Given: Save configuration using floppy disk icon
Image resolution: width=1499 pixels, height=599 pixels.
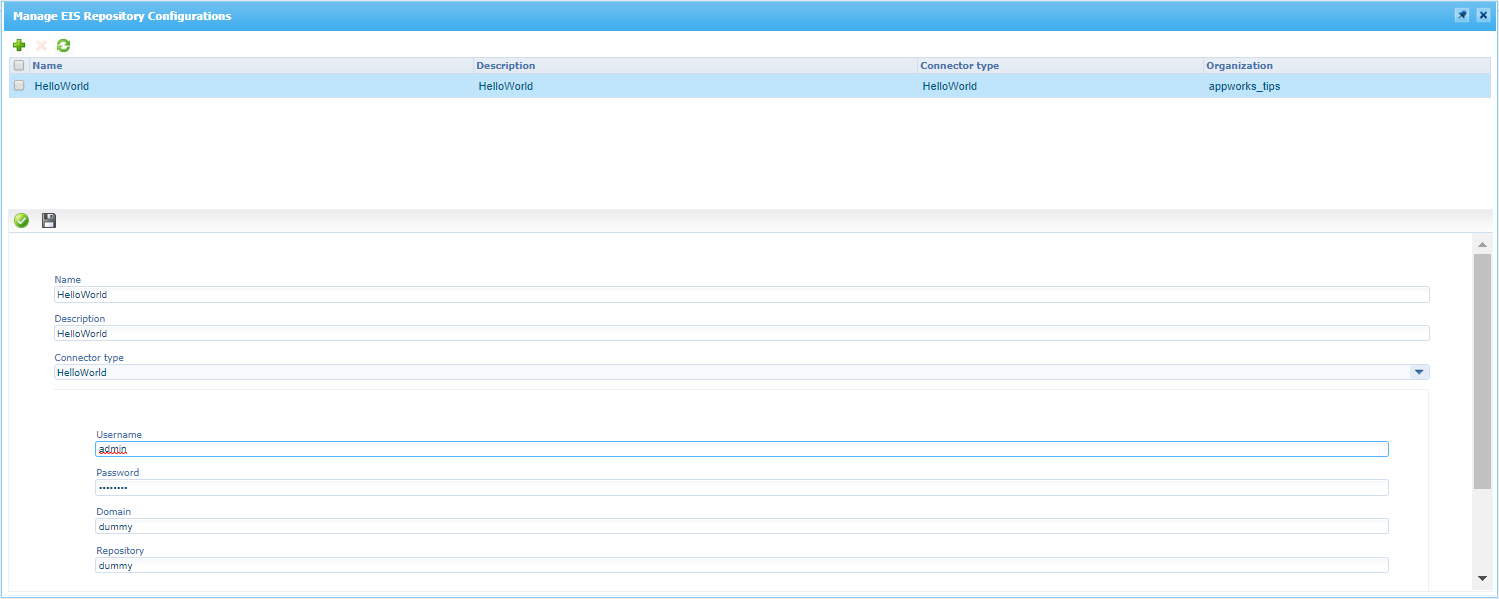Looking at the screenshot, I should pos(49,220).
